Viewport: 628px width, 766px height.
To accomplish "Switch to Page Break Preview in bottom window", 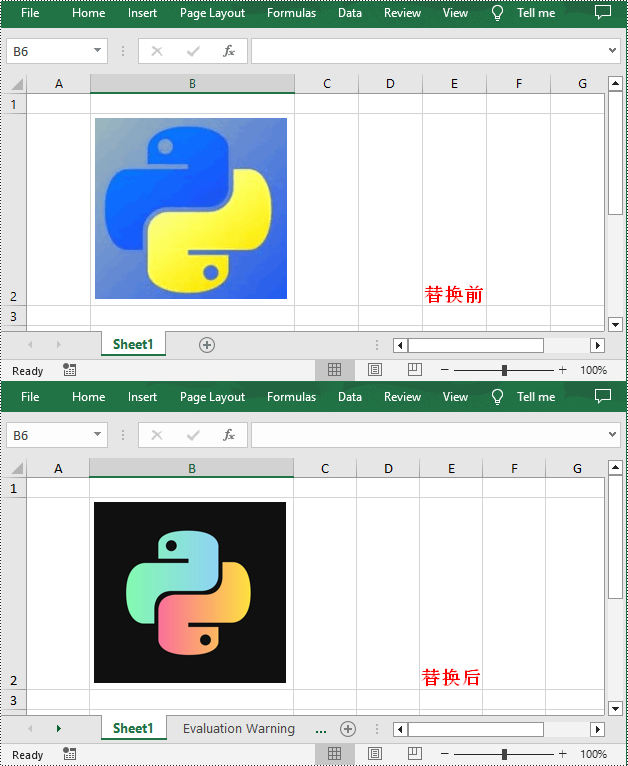I will click(415, 753).
